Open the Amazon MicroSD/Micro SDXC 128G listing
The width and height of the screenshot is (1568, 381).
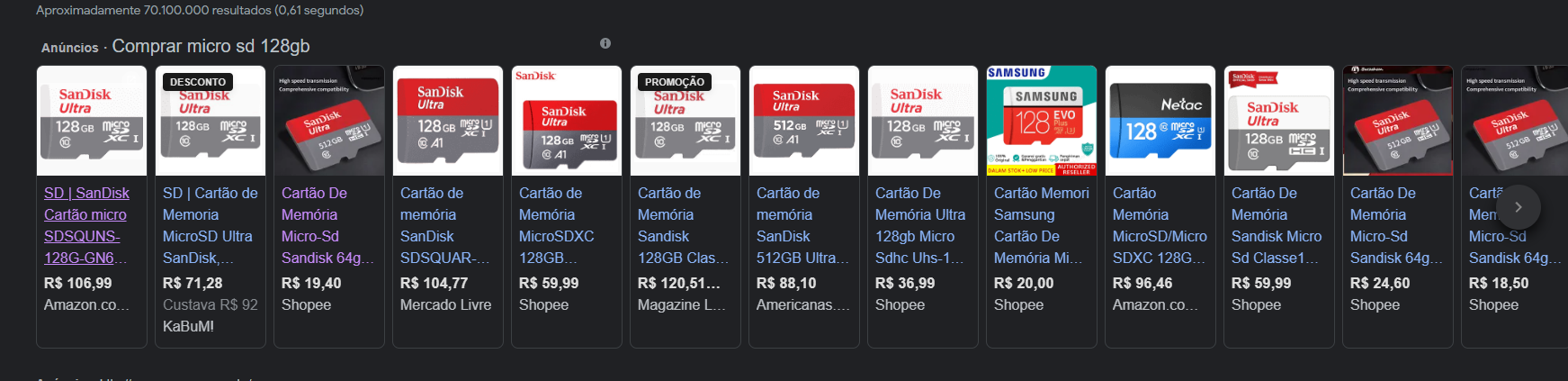pos(1160,225)
